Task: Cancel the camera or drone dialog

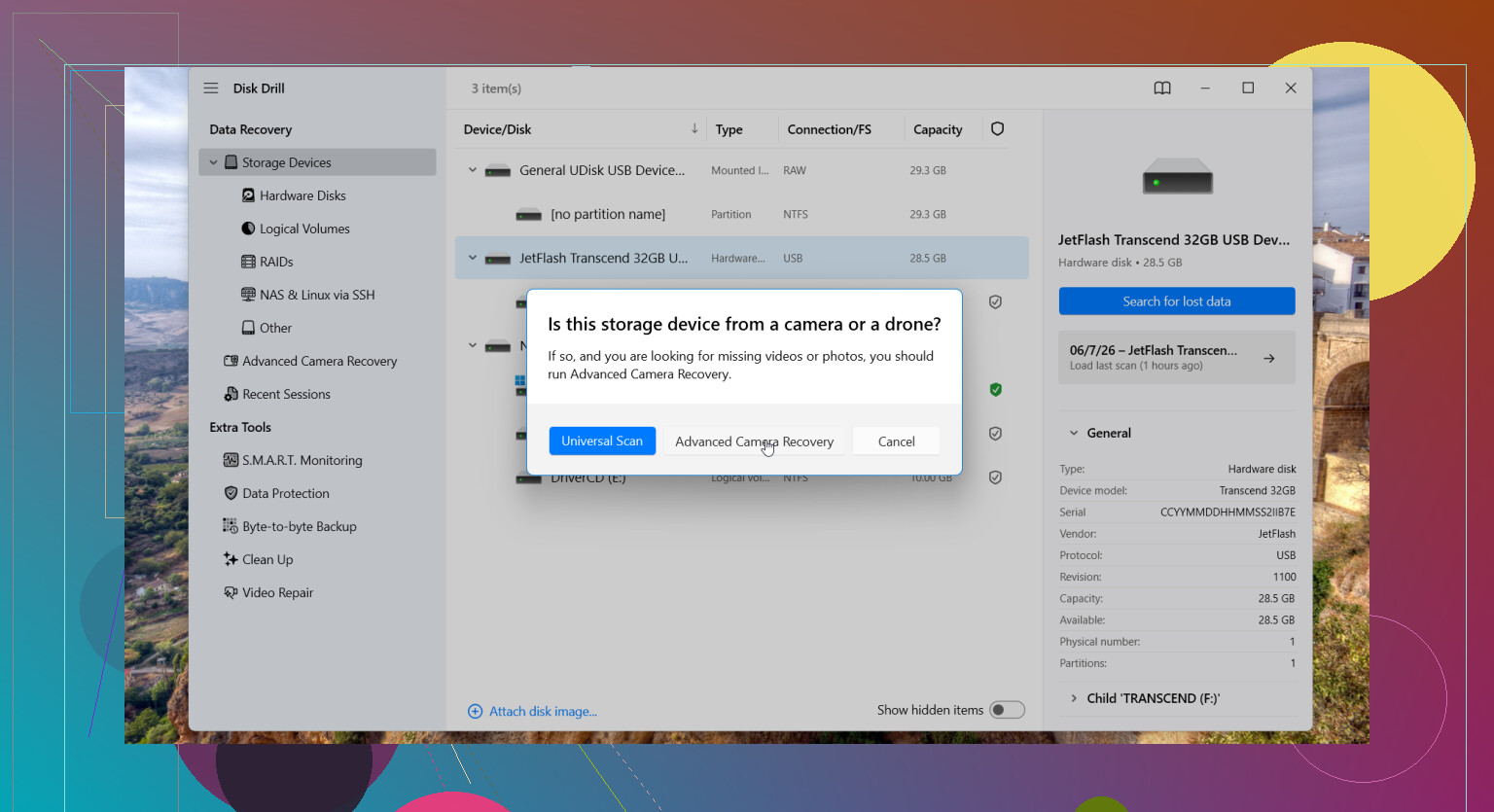Action: point(896,441)
